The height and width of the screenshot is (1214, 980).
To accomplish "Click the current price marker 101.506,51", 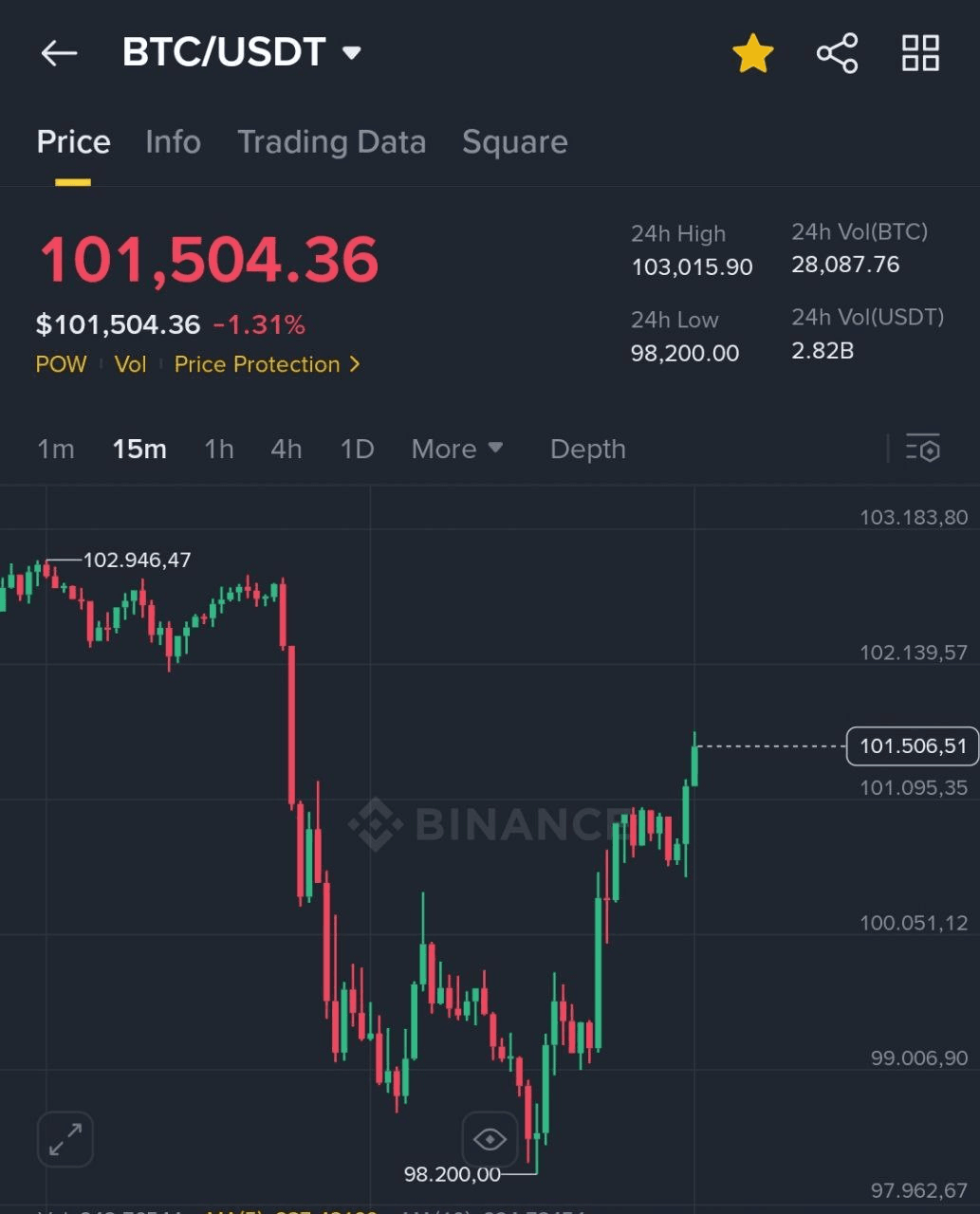I will point(913,746).
